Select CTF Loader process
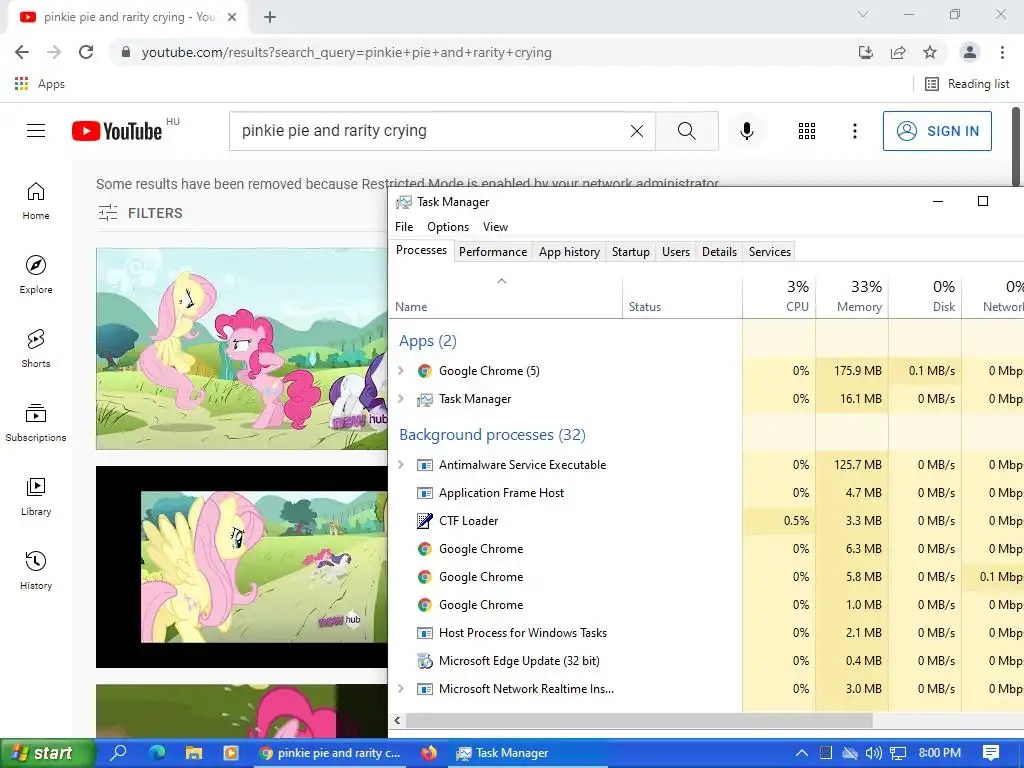 (x=706, y=521)
